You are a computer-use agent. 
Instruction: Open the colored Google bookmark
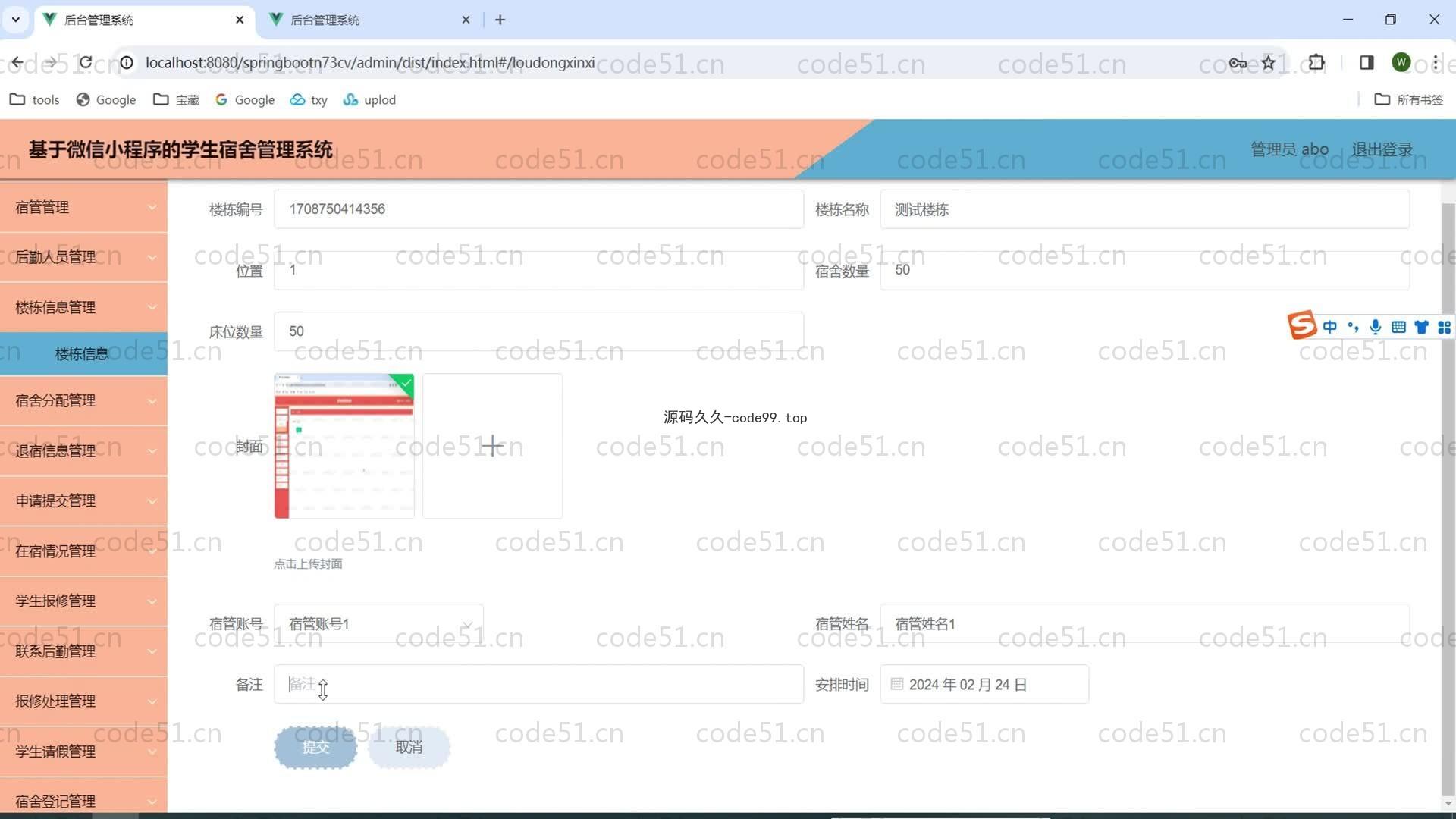pyautogui.click(x=244, y=99)
